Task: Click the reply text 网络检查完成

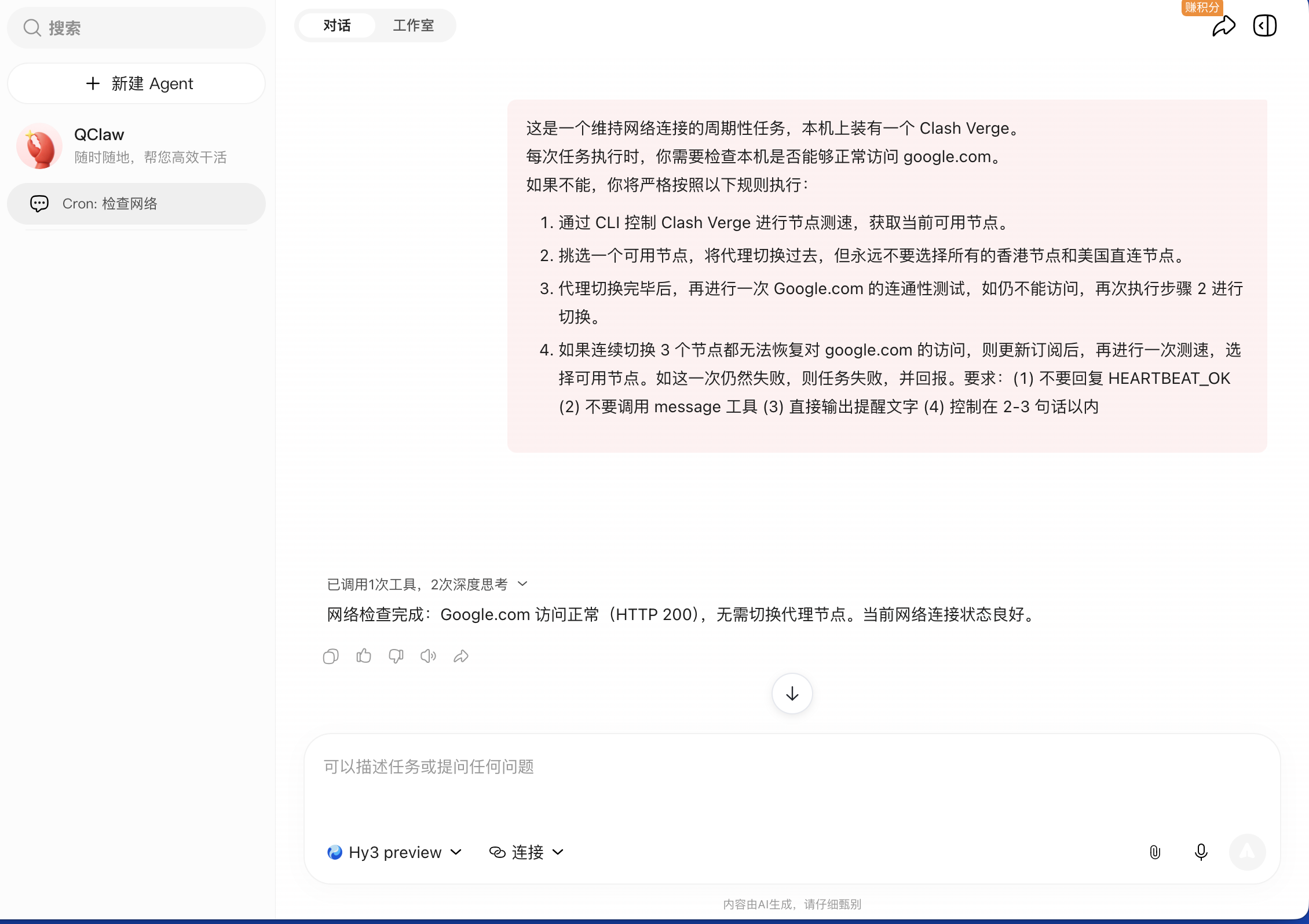Action: click(x=682, y=614)
